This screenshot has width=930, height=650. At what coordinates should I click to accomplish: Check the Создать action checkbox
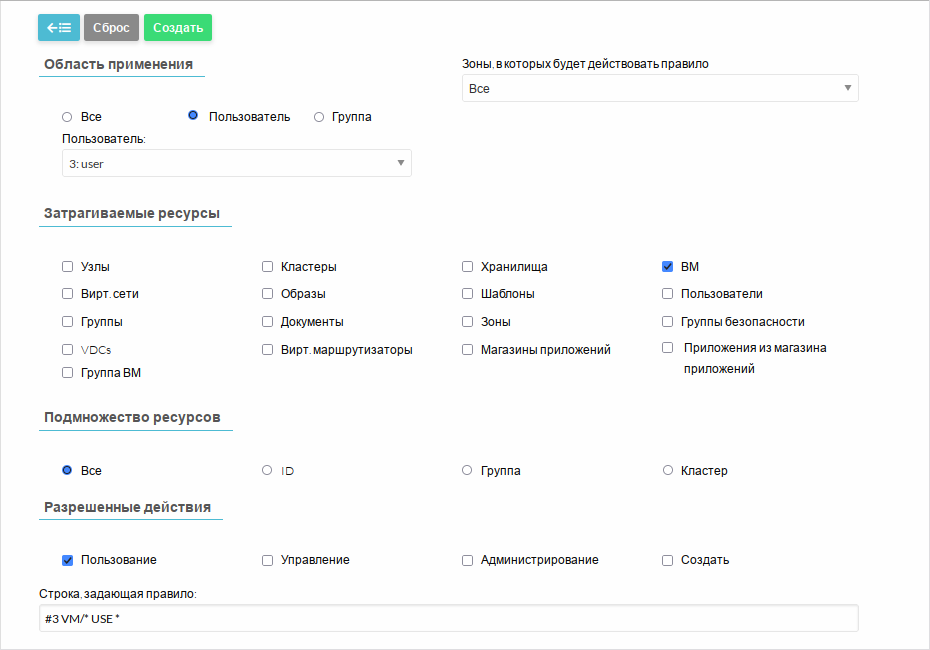click(668, 561)
